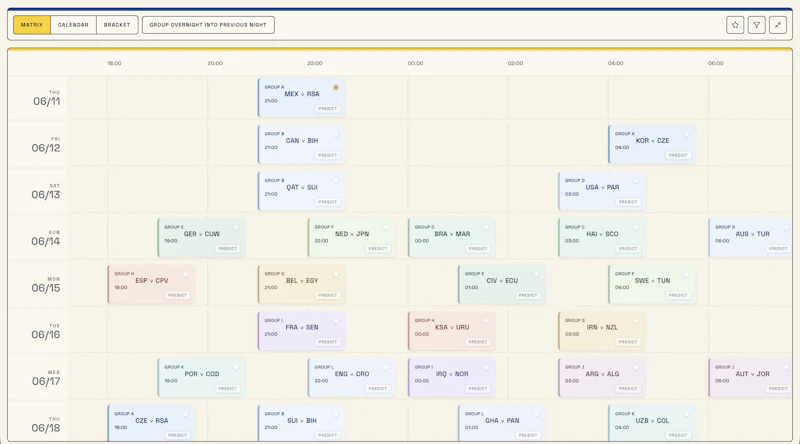Star the BEL v EGY match
800x444 pixels.
coord(336,274)
